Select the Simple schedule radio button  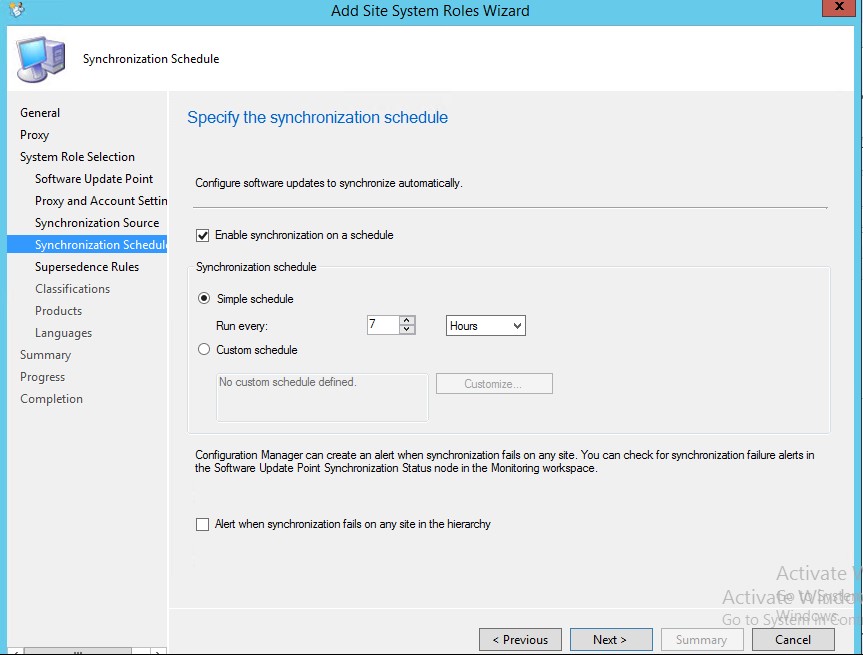205,299
